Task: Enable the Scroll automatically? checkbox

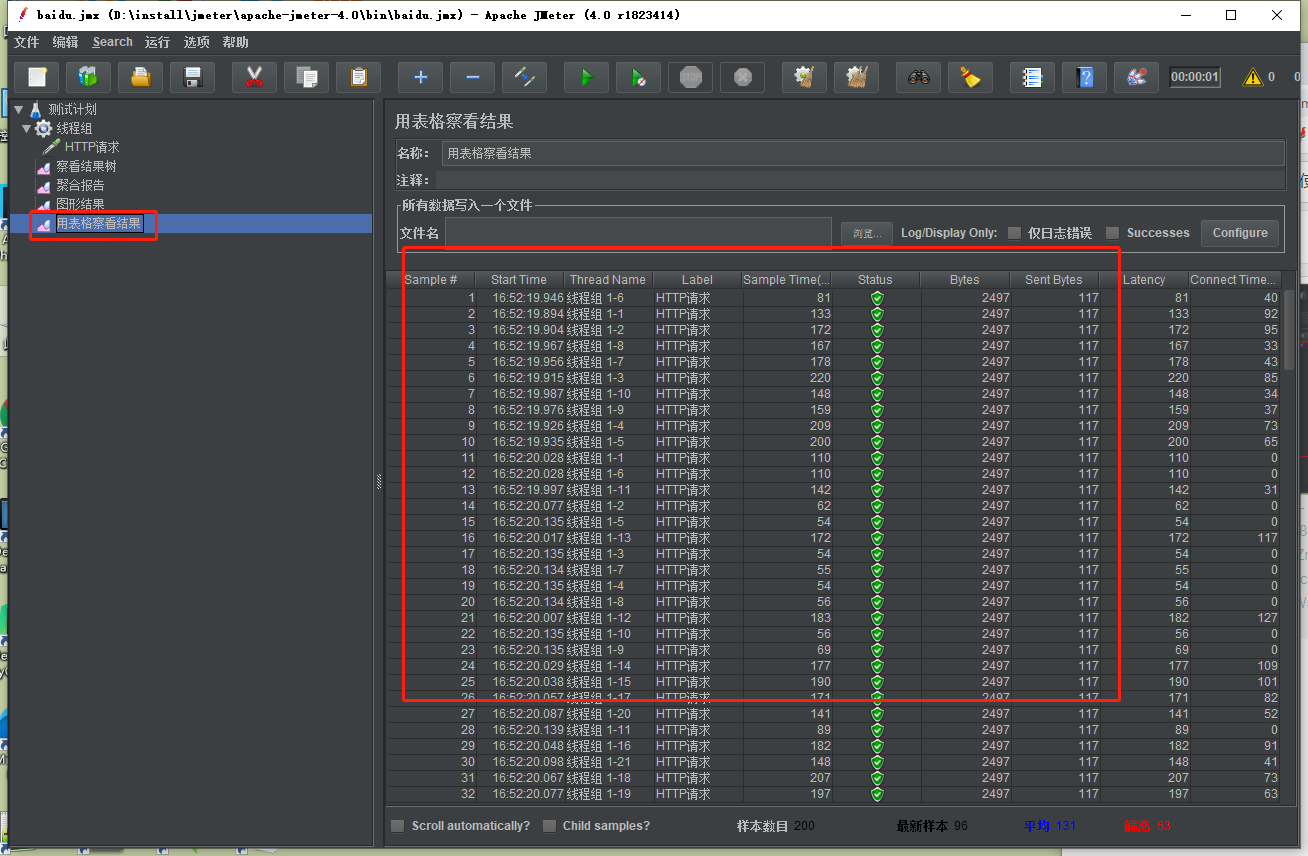Action: point(398,826)
